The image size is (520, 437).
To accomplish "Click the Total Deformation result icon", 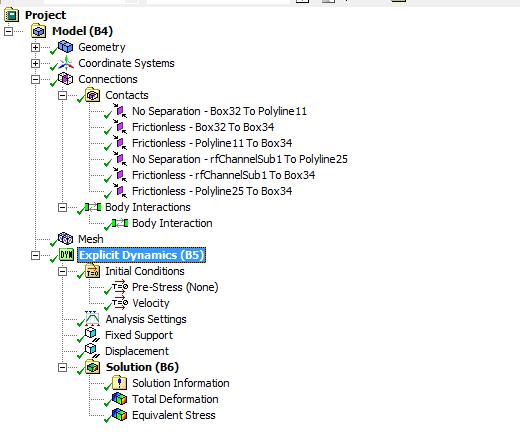I will [119, 399].
